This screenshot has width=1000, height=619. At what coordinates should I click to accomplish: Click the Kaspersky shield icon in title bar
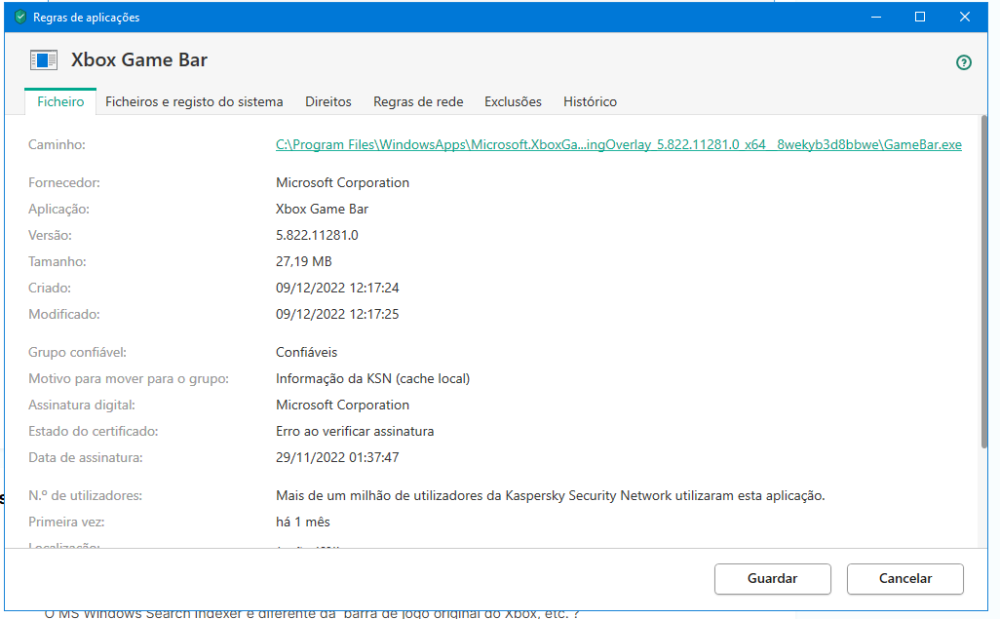20,17
